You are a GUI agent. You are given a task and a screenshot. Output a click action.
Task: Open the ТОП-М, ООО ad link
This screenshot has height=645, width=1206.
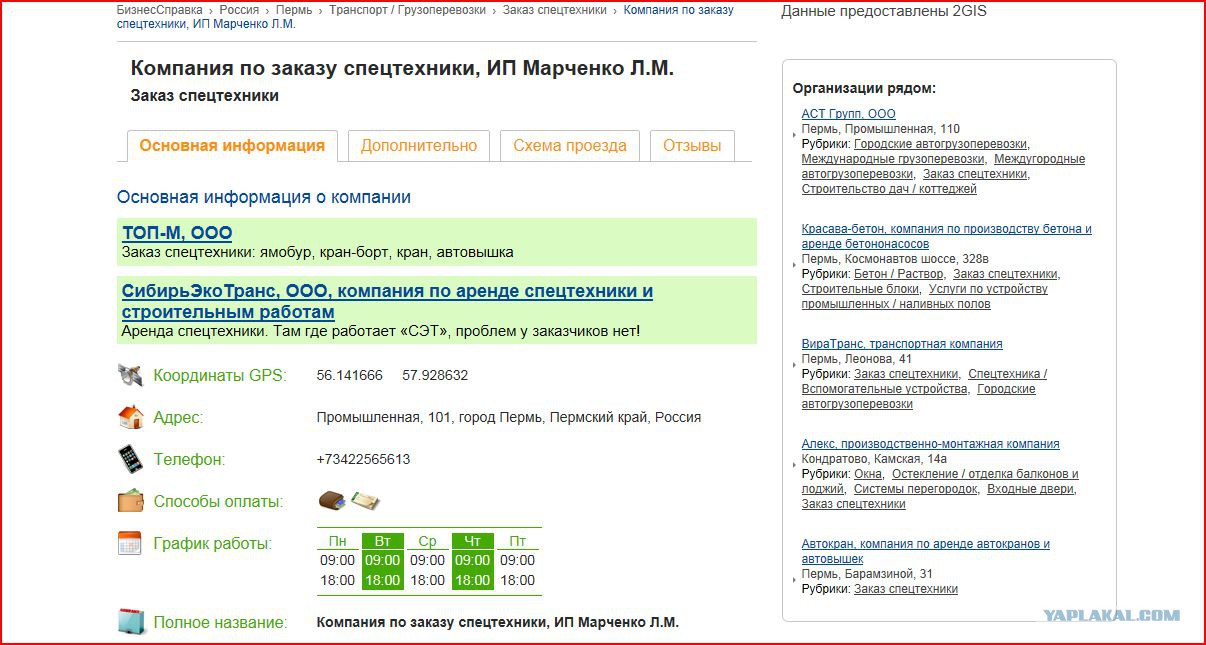tap(177, 233)
